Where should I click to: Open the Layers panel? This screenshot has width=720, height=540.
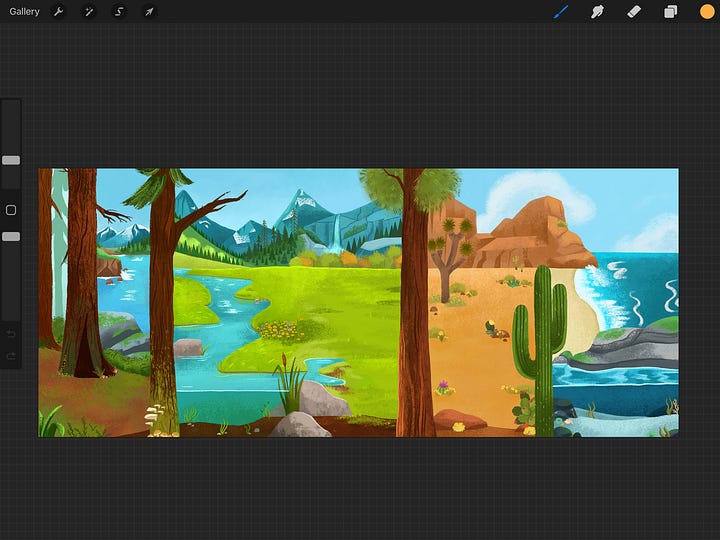click(670, 11)
